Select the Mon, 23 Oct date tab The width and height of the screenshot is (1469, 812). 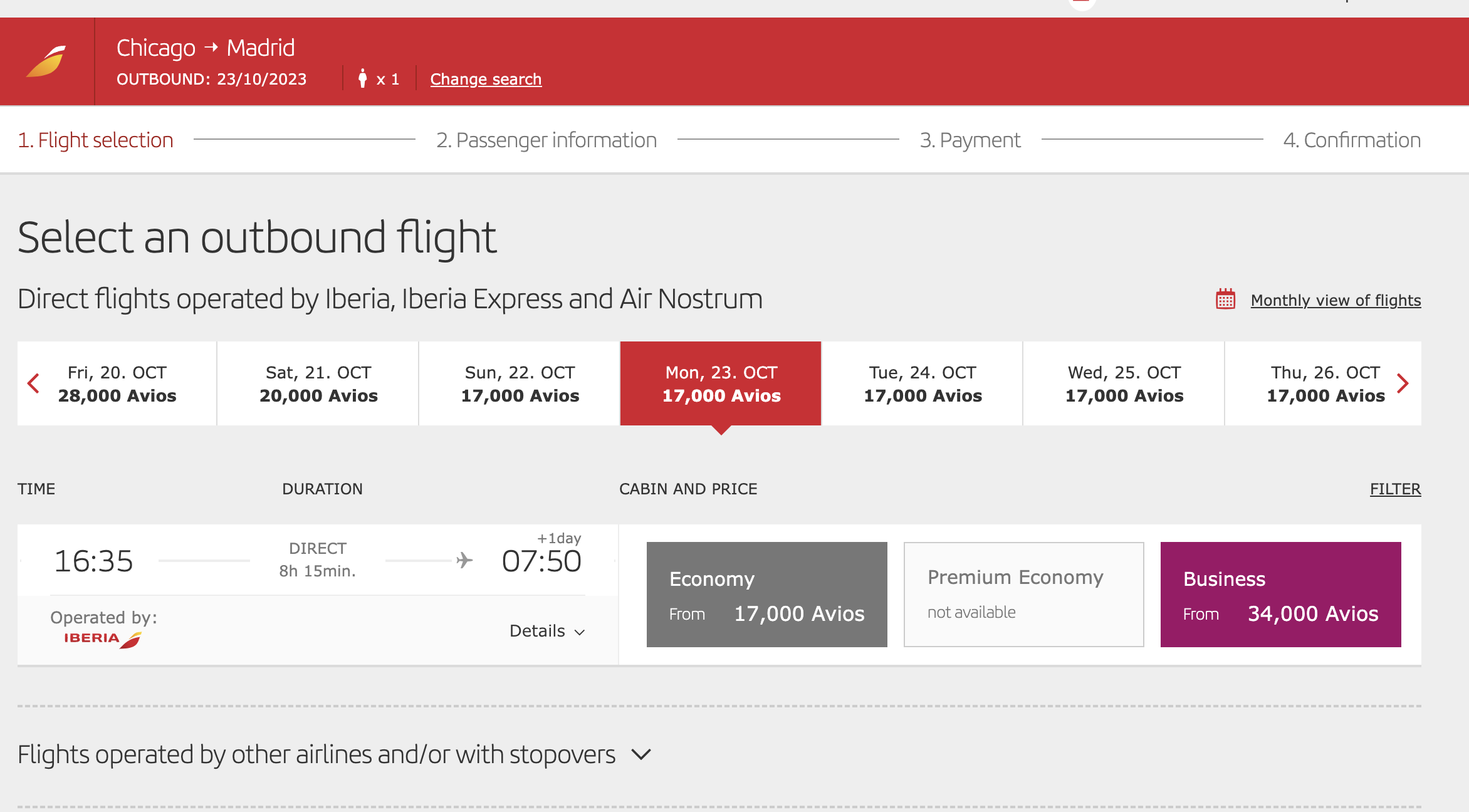point(721,383)
